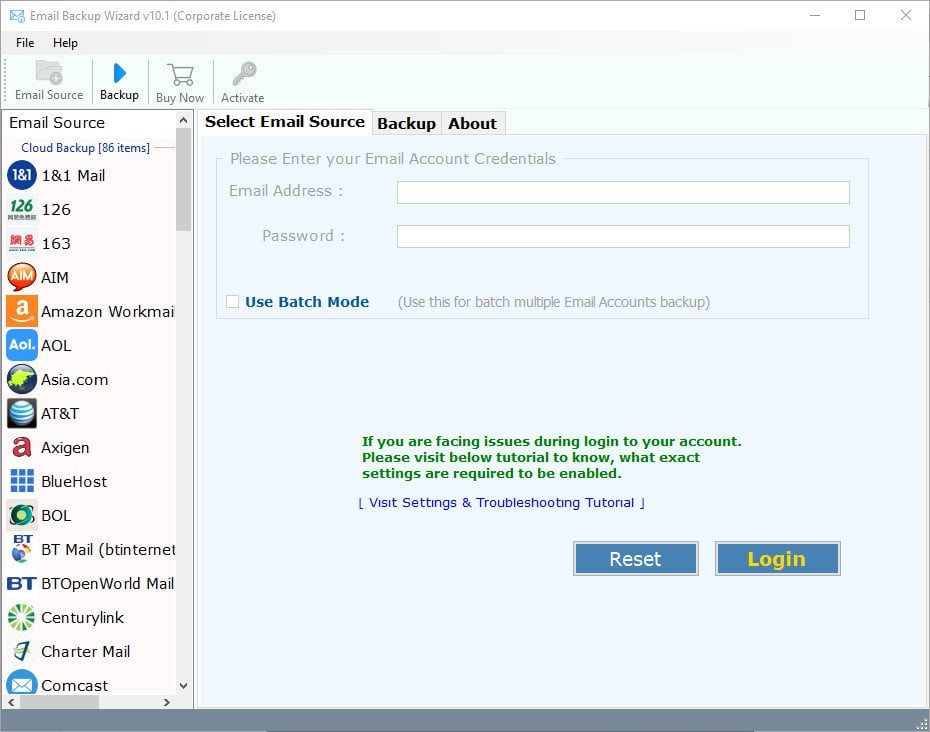Click inside the Email Address field
Screen dimensions: 930x732
tap(622, 192)
